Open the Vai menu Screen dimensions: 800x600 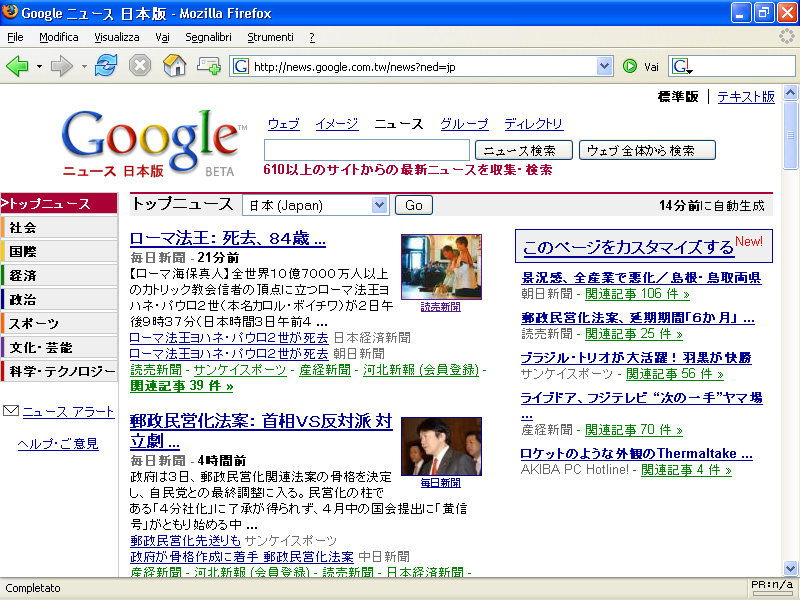pos(162,37)
